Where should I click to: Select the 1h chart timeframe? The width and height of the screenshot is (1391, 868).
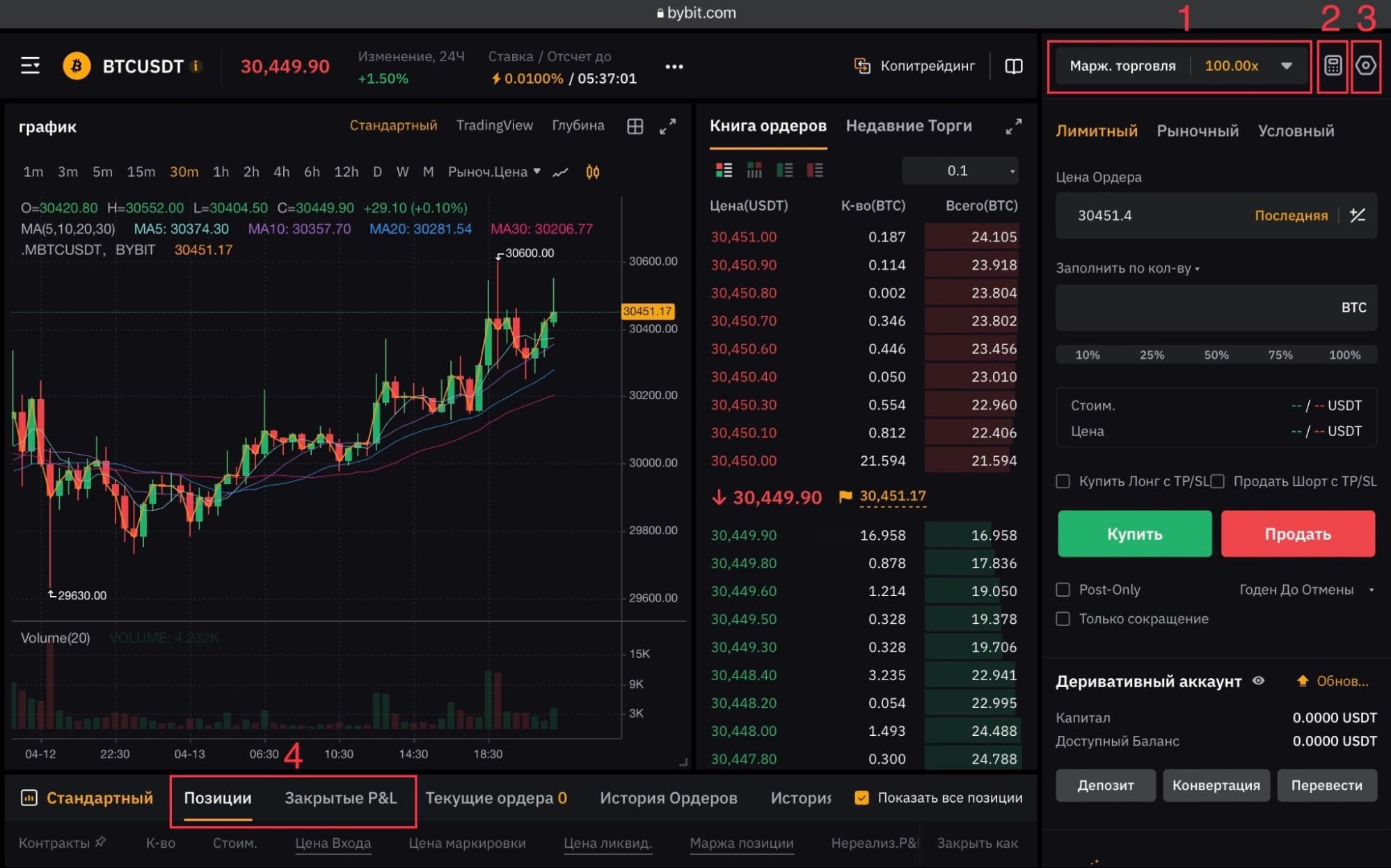(221, 172)
